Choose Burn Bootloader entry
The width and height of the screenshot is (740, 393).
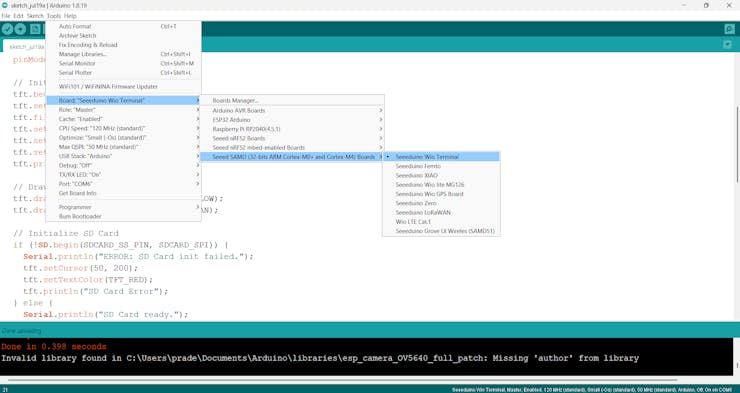123,217
